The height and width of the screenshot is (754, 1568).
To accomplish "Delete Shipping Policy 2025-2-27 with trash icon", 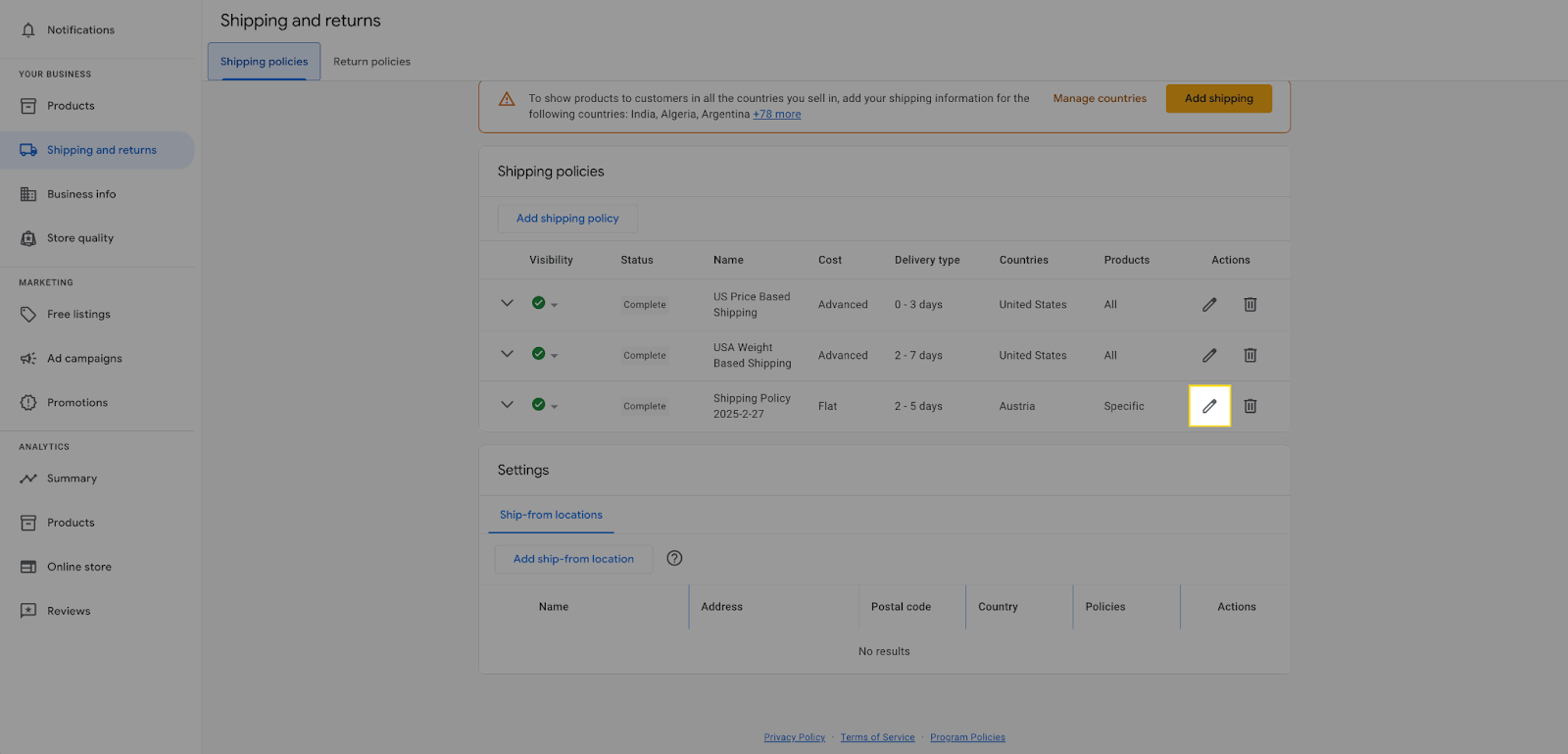I will click(1250, 406).
